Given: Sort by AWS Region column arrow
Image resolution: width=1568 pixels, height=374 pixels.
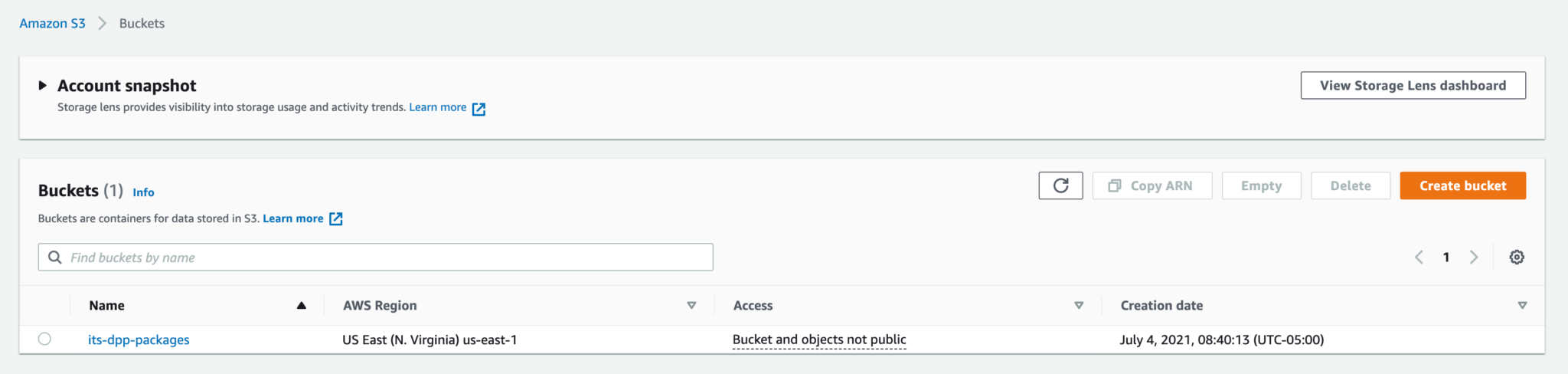Looking at the screenshot, I should point(691,305).
